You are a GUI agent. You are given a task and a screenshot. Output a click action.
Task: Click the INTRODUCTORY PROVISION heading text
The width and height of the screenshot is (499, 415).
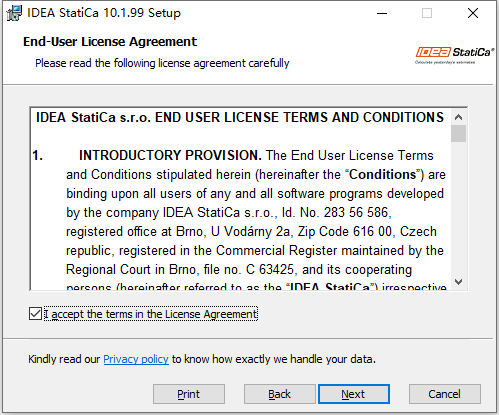[x=170, y=155]
